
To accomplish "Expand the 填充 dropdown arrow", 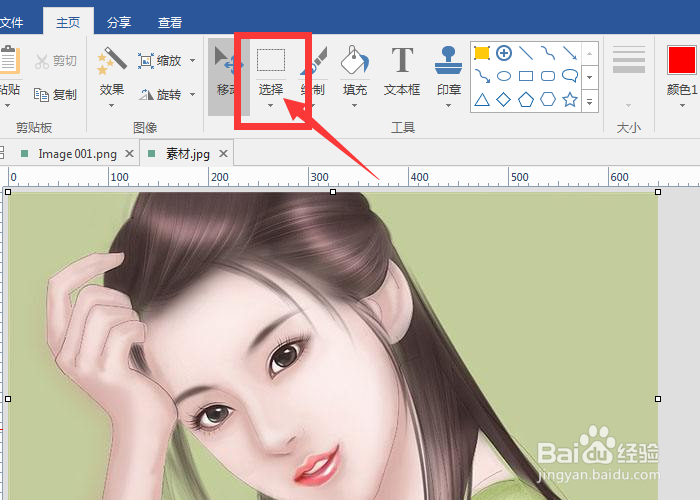I will point(354,106).
